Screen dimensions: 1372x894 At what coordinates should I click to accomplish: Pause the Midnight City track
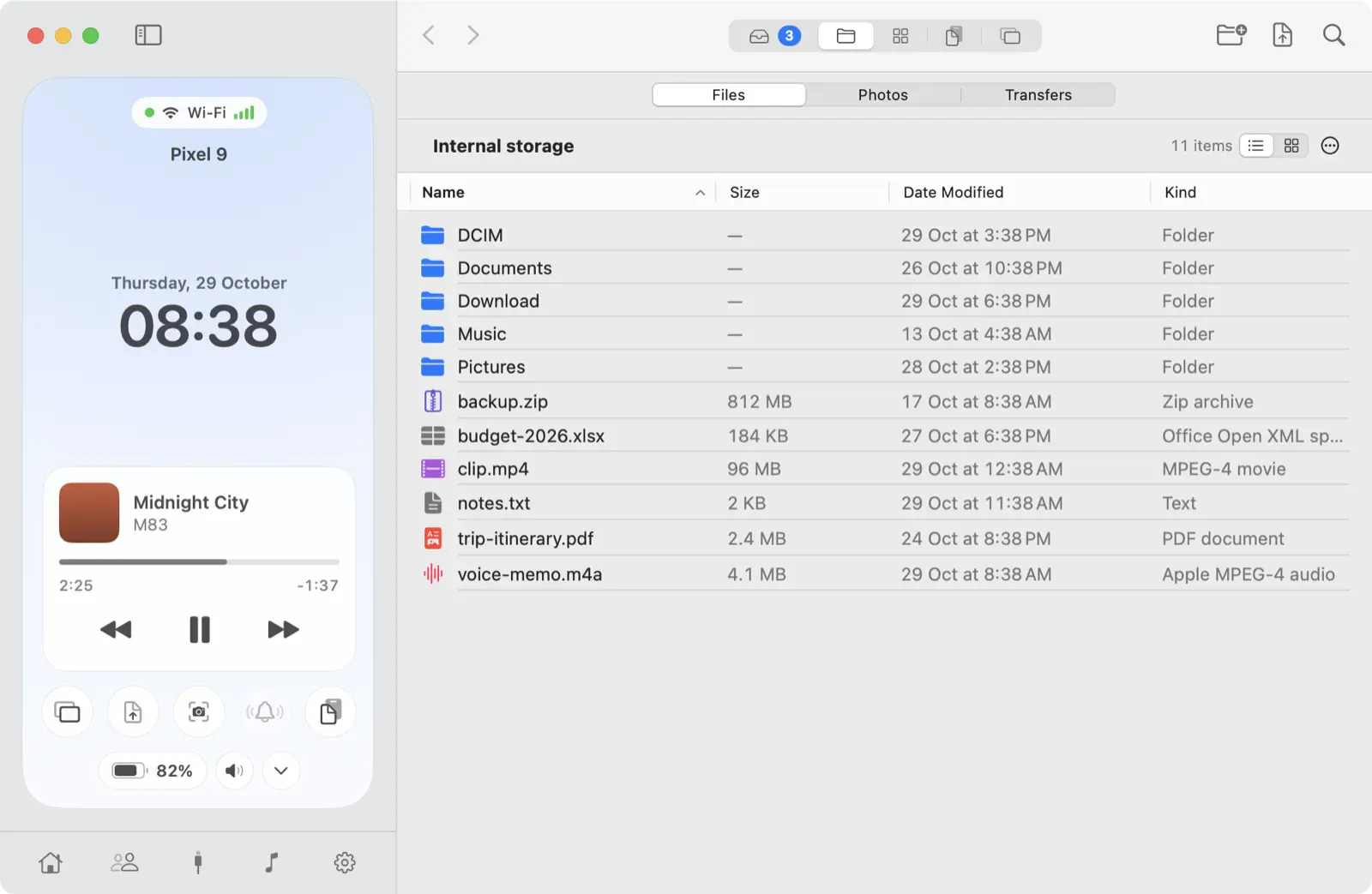200,630
